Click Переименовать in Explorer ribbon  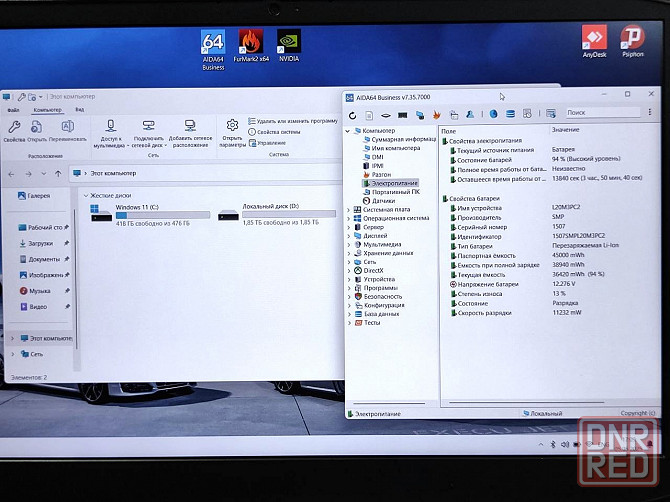(68, 131)
